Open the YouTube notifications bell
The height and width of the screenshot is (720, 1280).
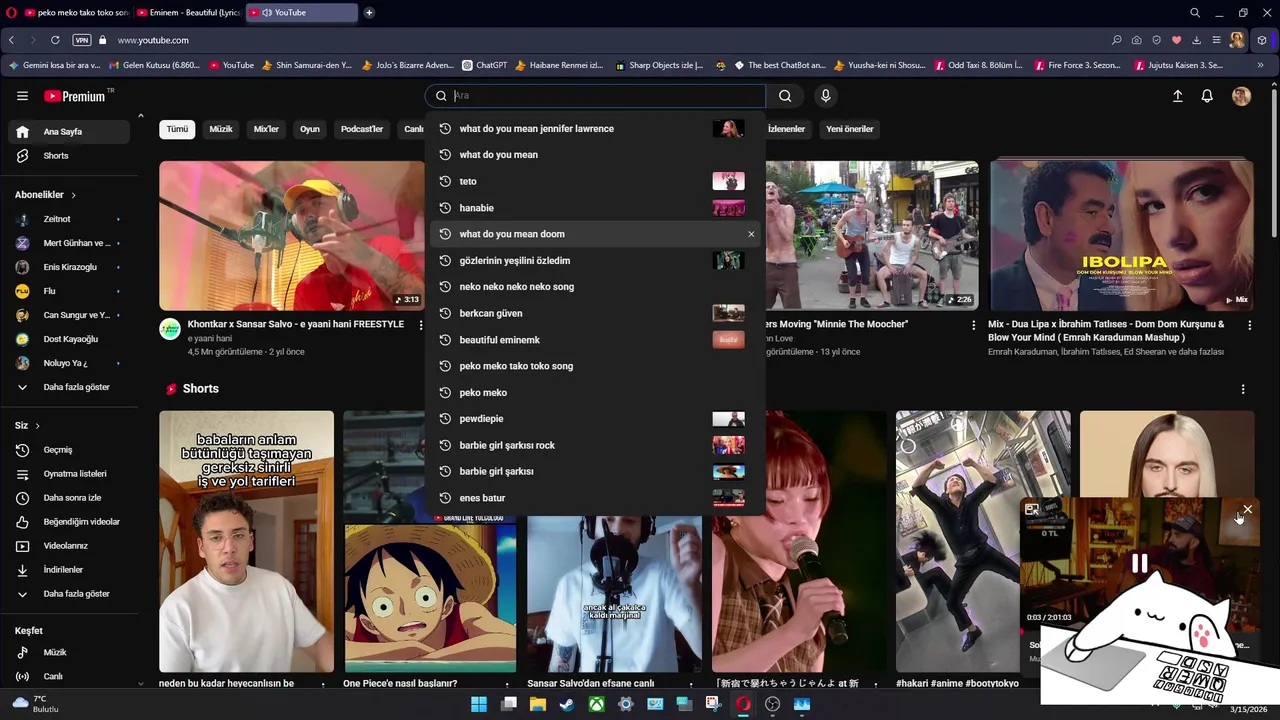click(x=1207, y=96)
